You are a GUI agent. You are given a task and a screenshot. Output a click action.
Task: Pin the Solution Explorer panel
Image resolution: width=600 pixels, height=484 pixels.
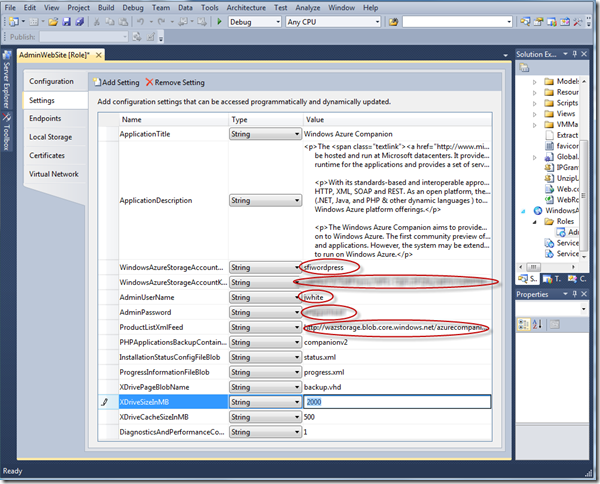574,54
